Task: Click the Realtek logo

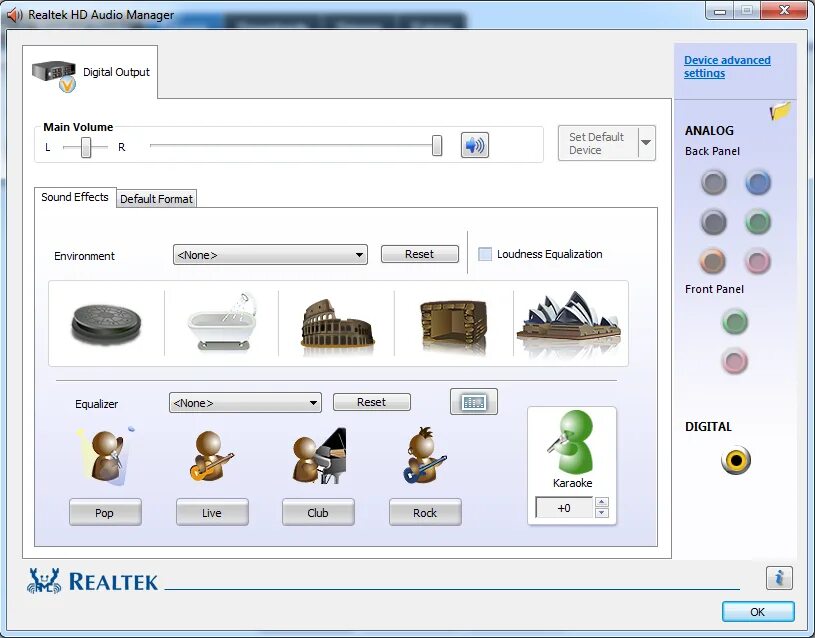Action: coord(93,581)
